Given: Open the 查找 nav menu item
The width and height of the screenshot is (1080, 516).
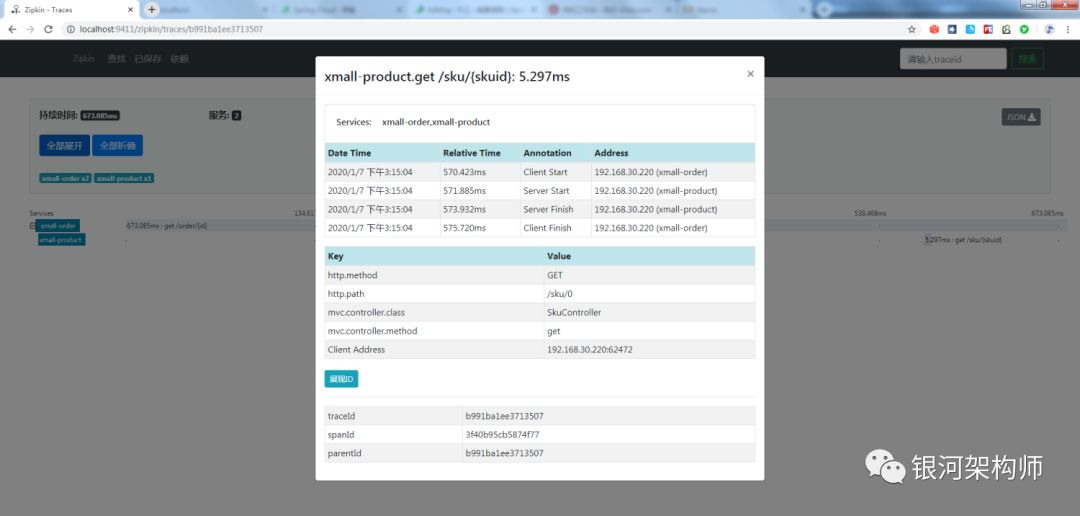Looking at the screenshot, I should pyautogui.click(x=116, y=59).
